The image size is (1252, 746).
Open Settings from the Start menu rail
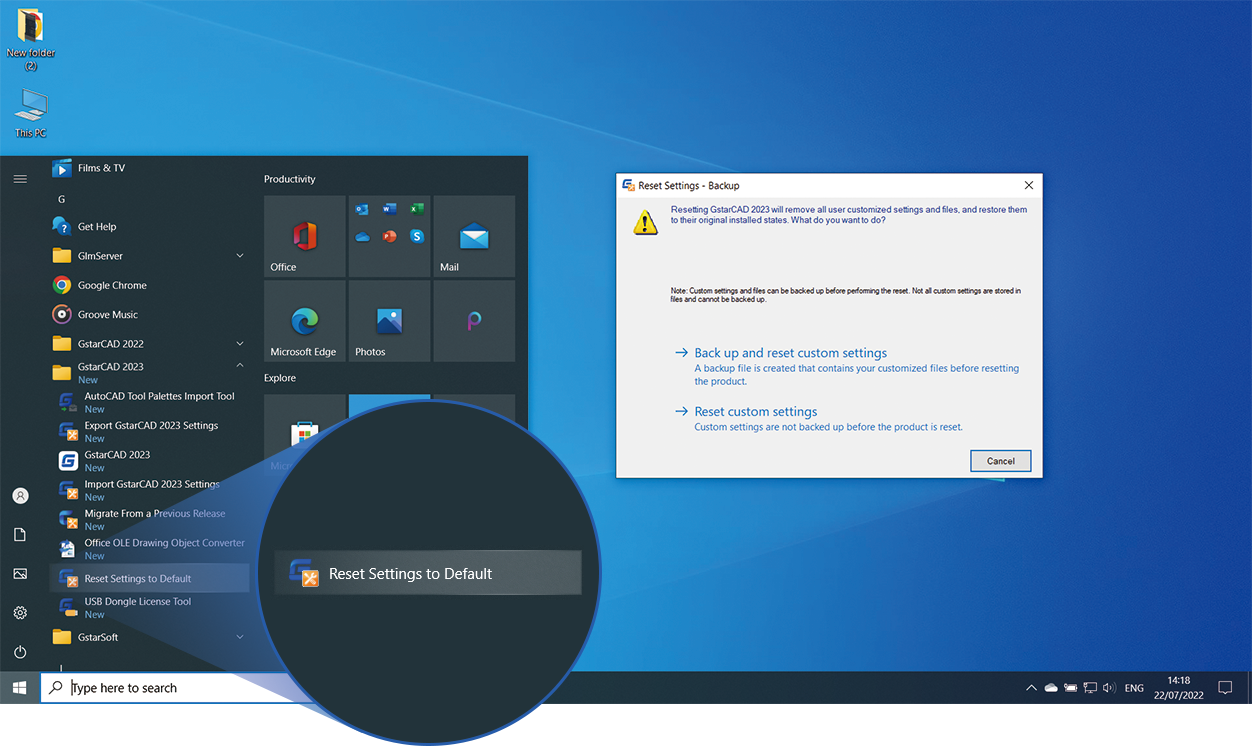[x=20, y=613]
